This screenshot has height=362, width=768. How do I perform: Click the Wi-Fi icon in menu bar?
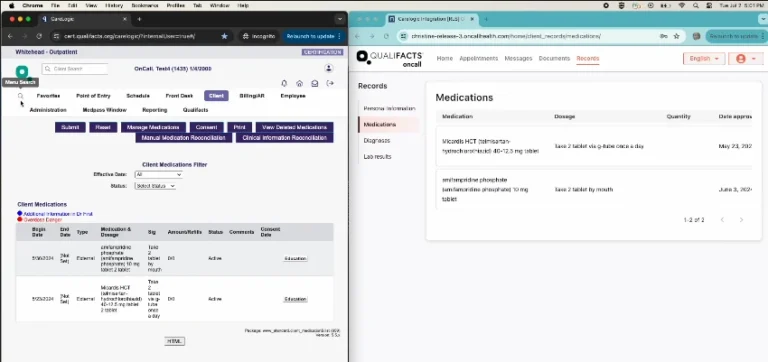coord(681,5)
